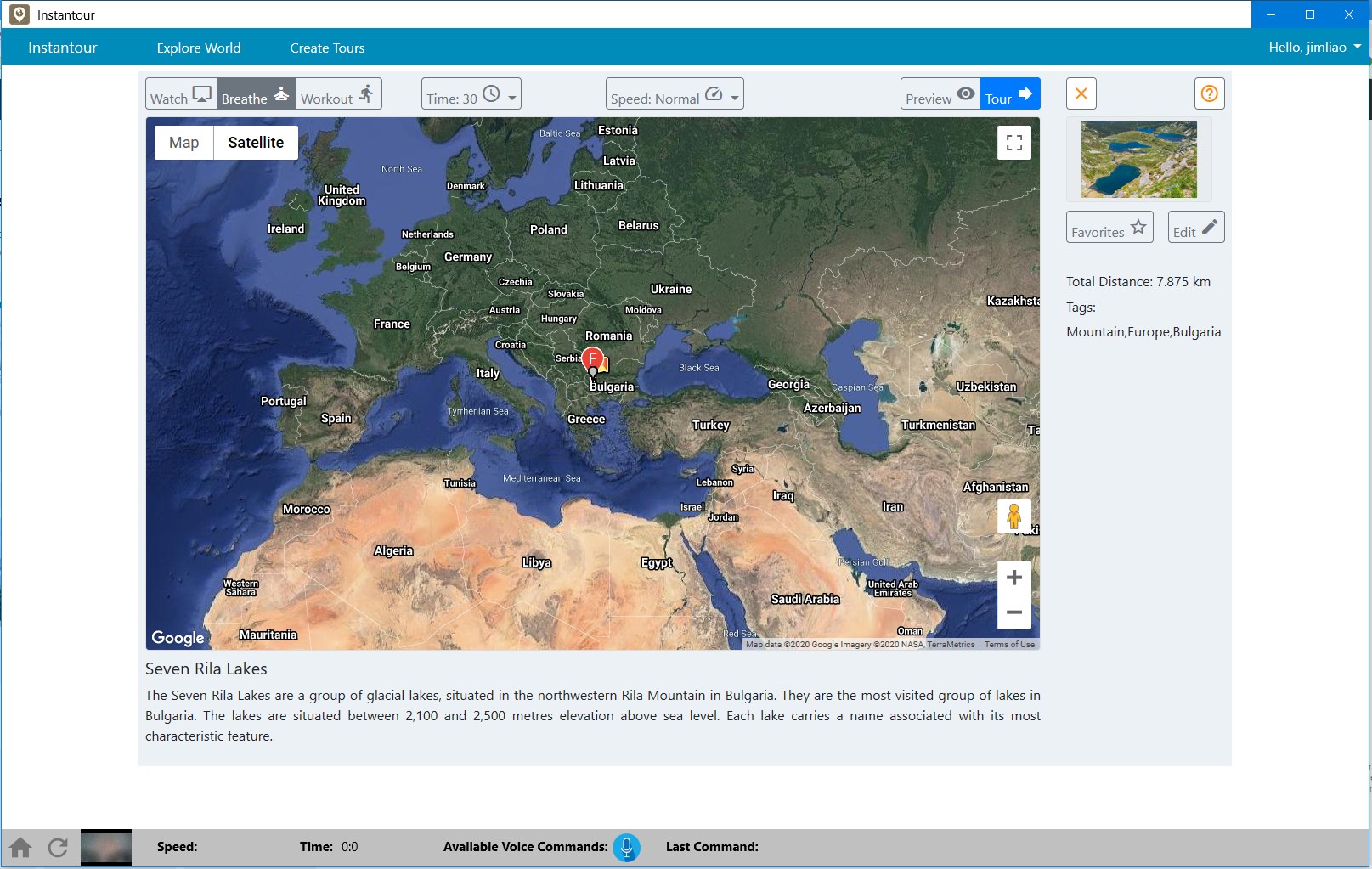Click the Seven Rila Lakes title

pos(206,669)
